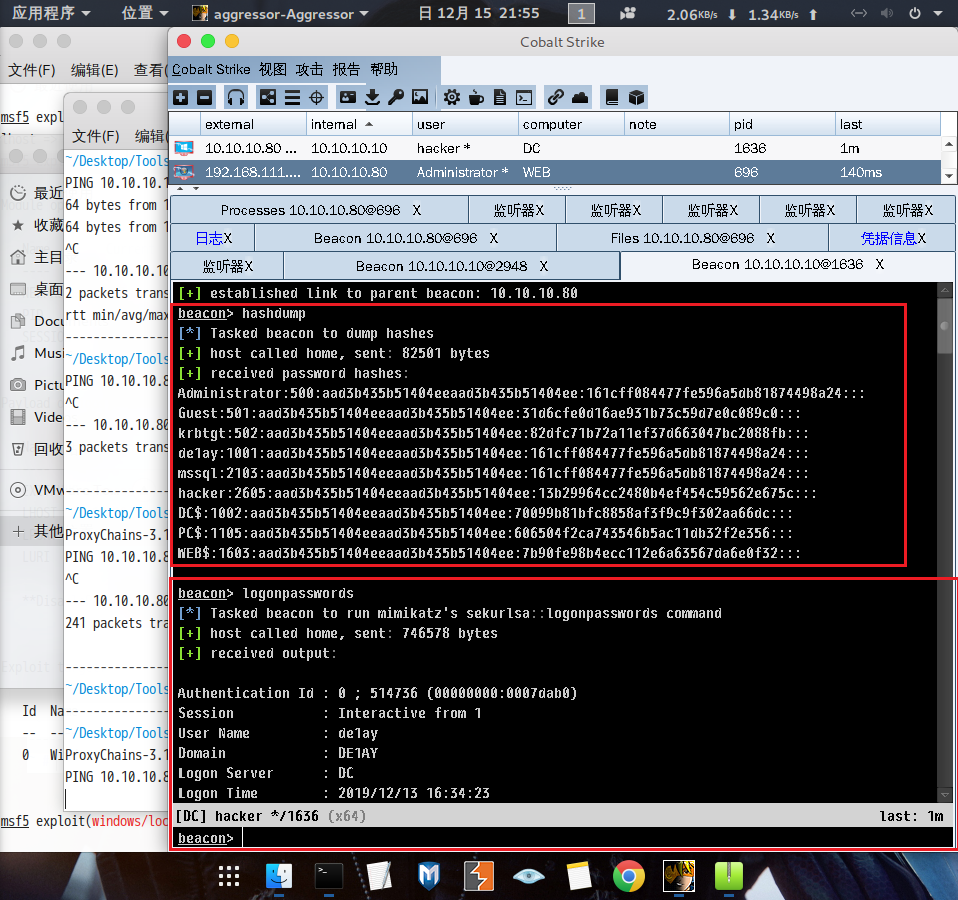Click the terminal scripted web delivery icon

click(x=524, y=97)
